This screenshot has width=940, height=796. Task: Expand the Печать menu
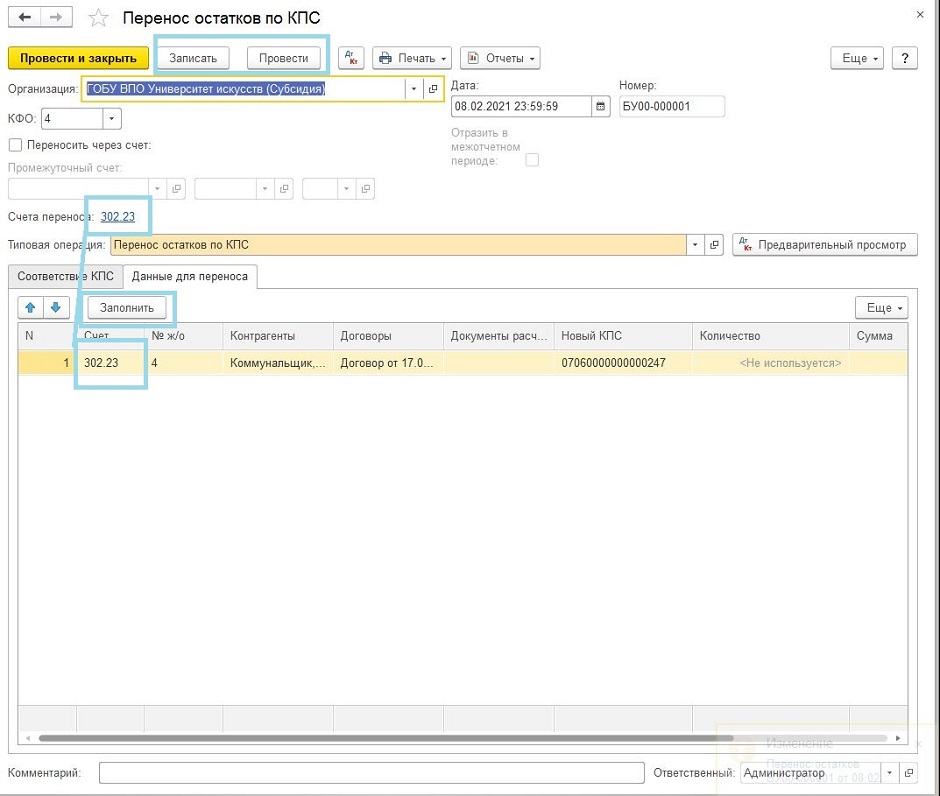[412, 58]
